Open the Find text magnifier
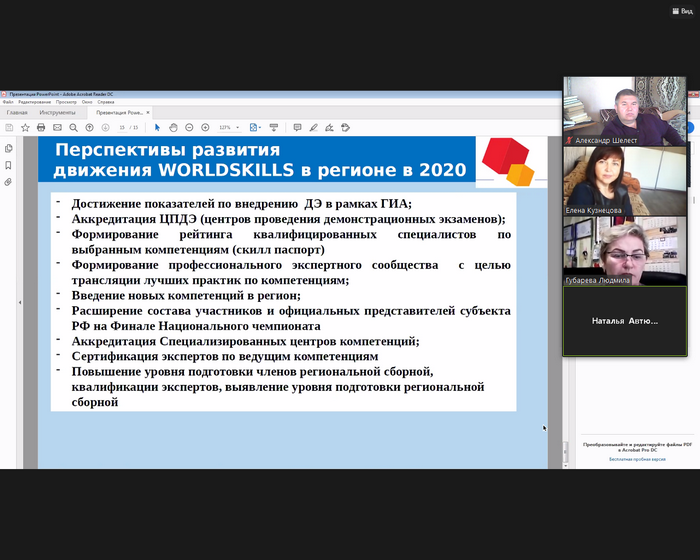The height and width of the screenshot is (560, 700). click(74, 128)
